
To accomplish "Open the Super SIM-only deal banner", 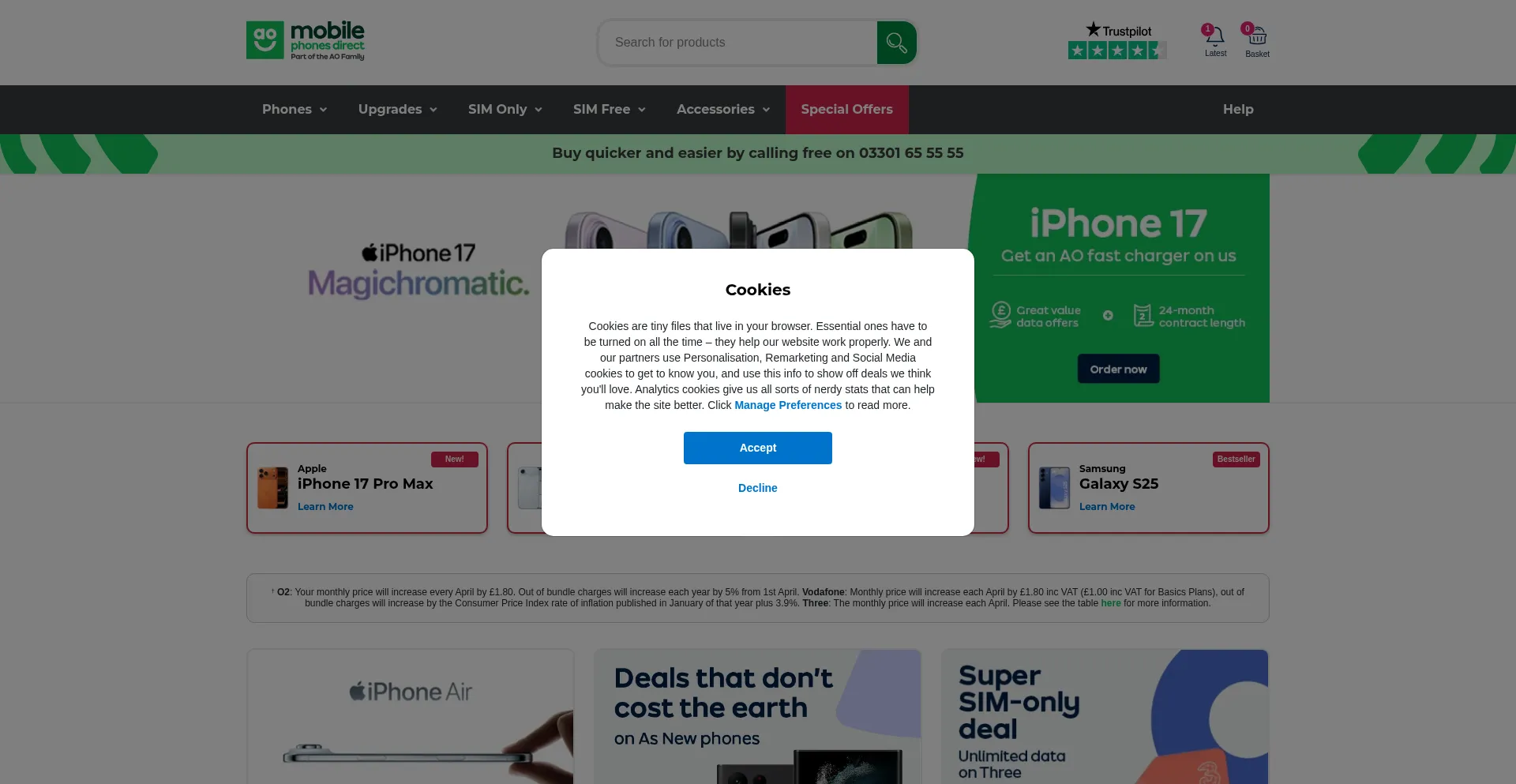I will click(1105, 717).
